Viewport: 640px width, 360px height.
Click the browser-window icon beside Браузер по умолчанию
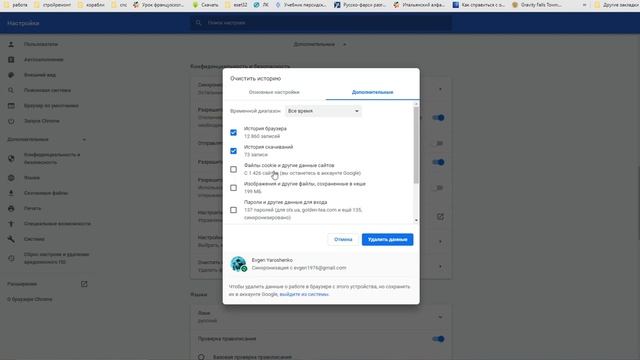pyautogui.click(x=11, y=106)
